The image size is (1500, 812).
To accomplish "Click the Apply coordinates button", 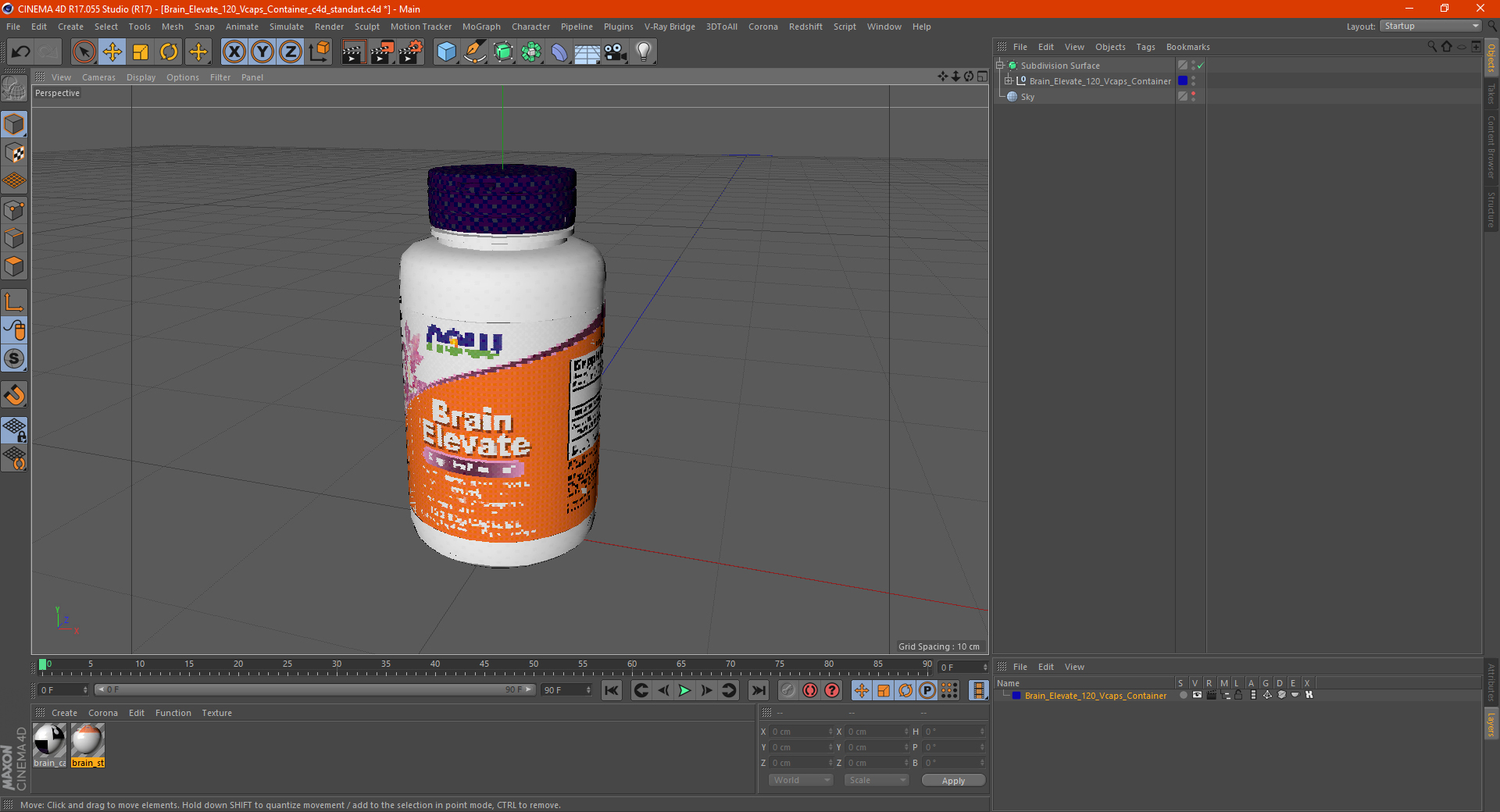I will [x=953, y=781].
